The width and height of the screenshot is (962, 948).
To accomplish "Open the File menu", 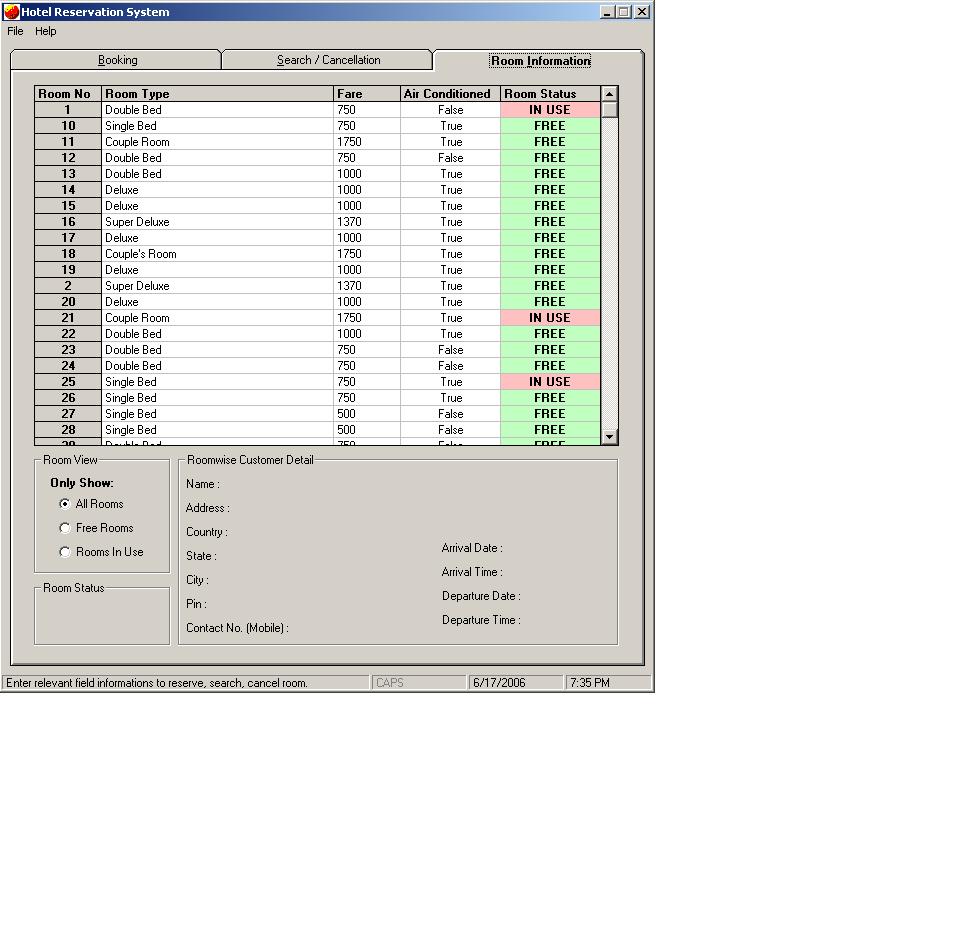I will coord(15,31).
